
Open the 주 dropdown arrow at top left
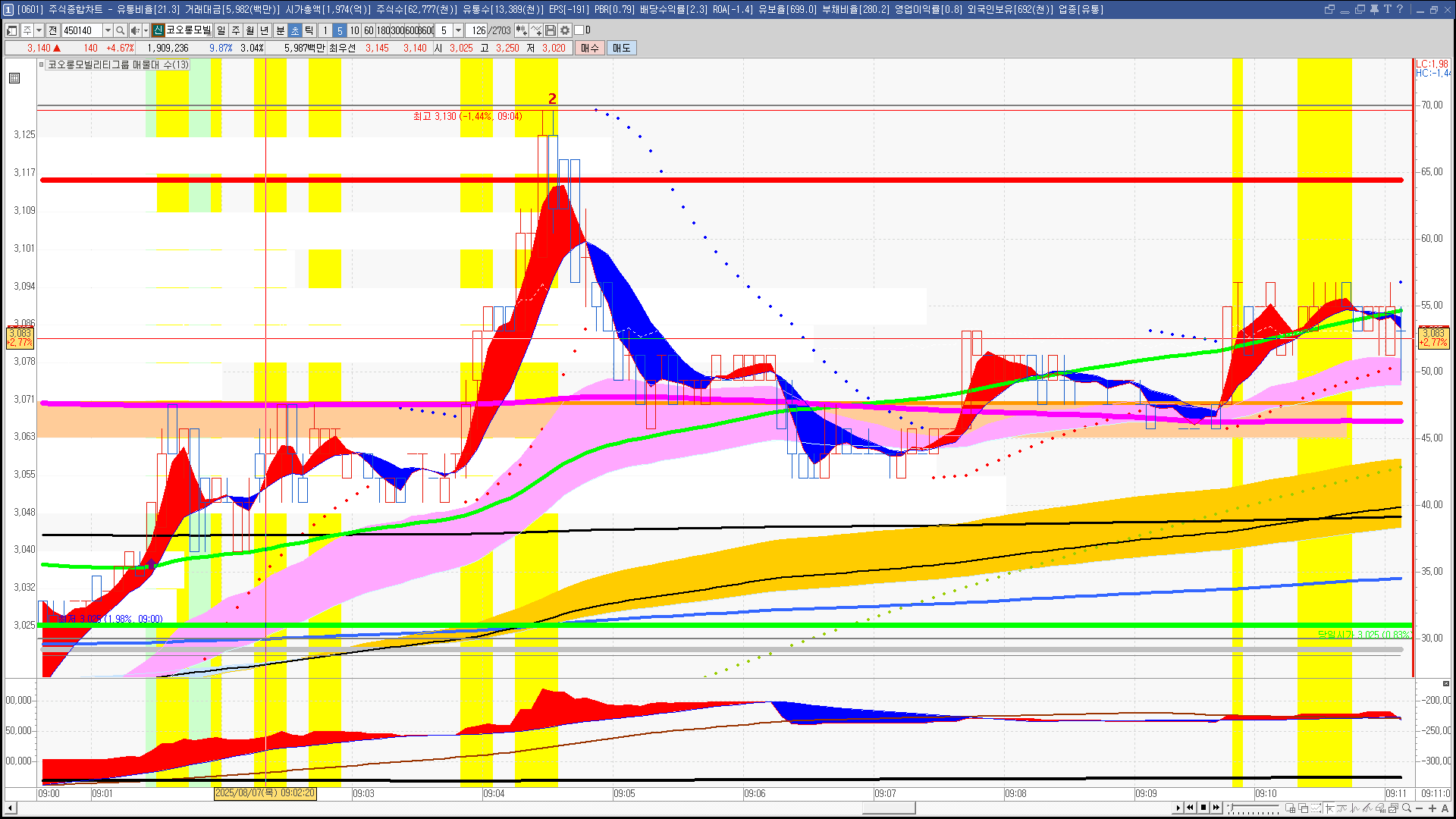point(39,30)
